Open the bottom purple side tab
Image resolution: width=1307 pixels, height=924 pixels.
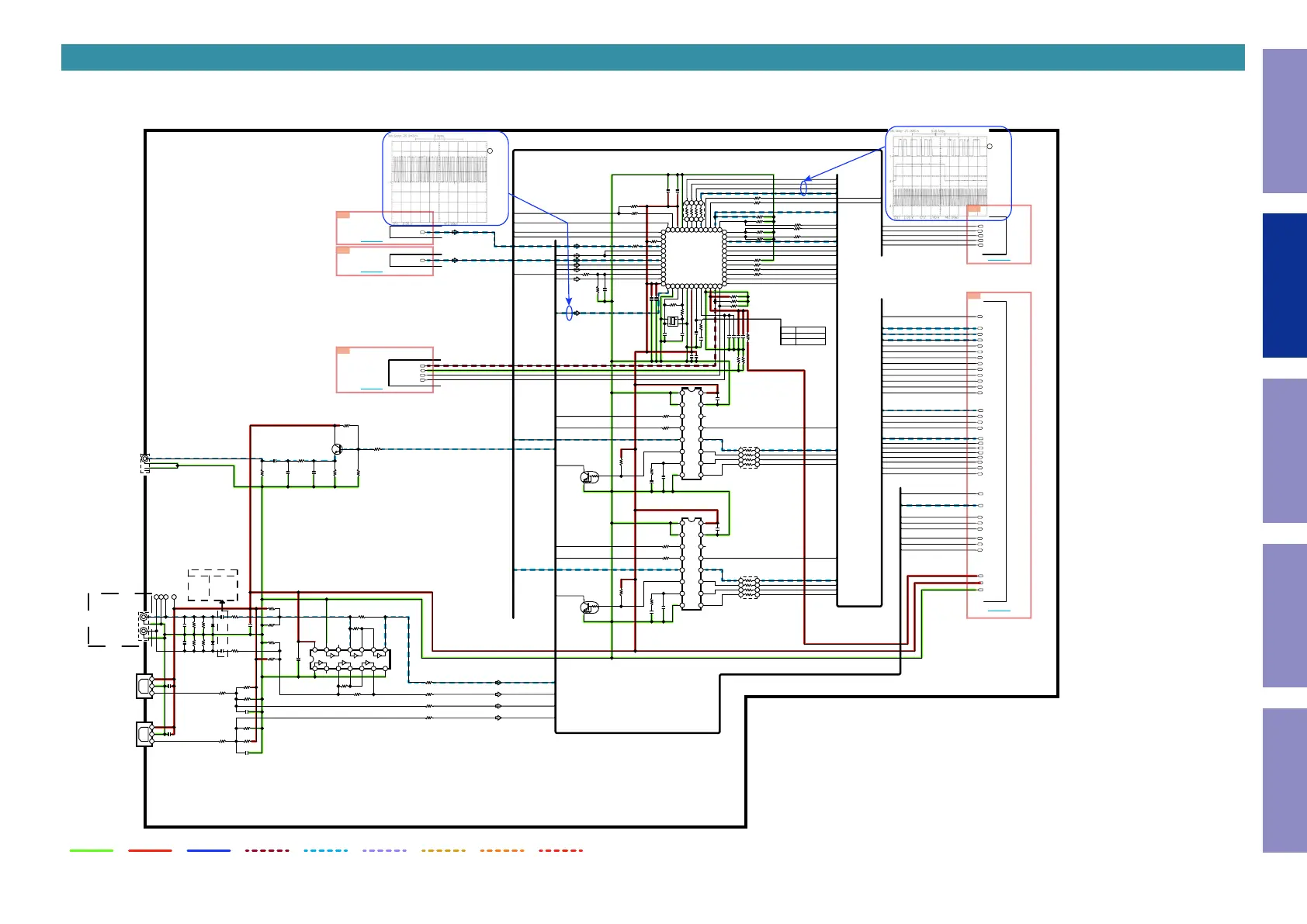(x=1284, y=780)
